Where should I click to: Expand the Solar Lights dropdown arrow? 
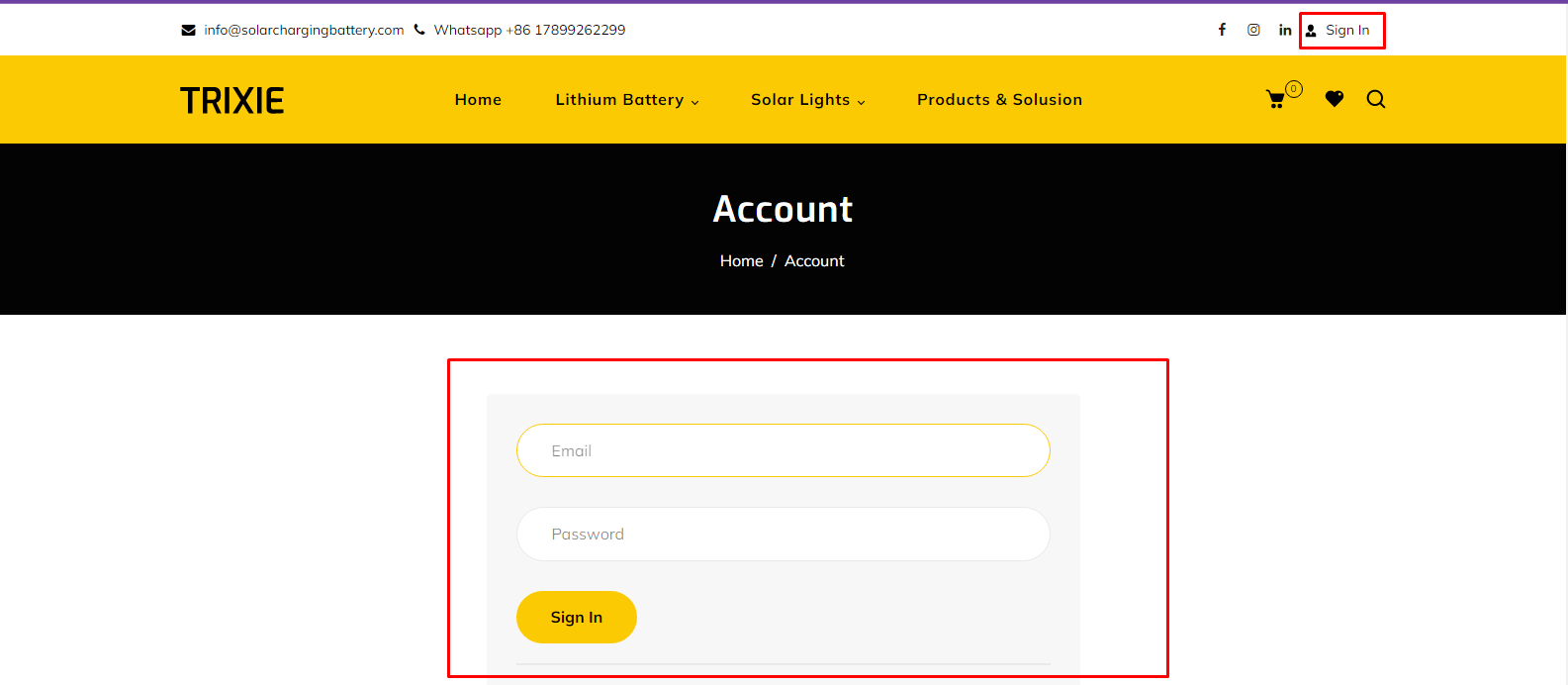861,102
